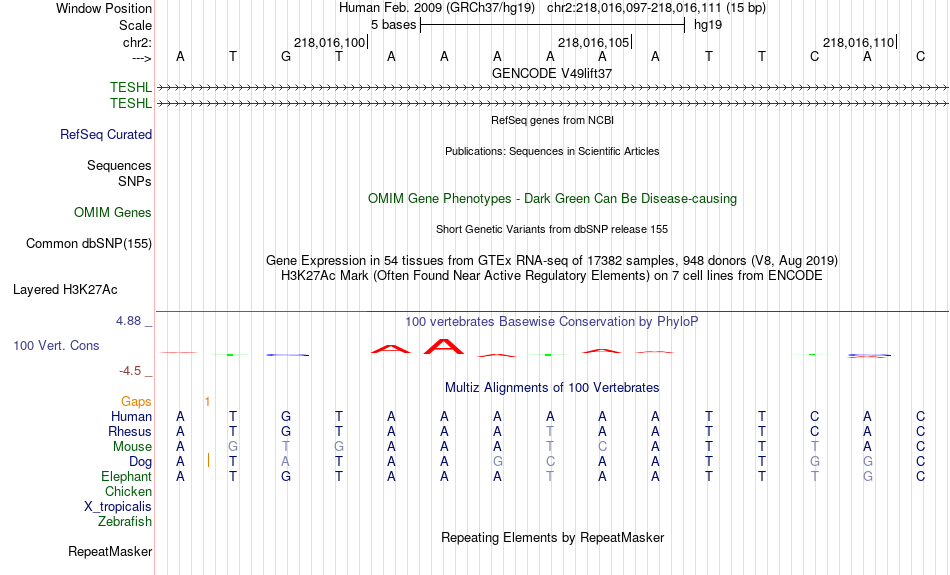
Task: Click the Layered H3K27Ac track label
Action: click(x=65, y=290)
